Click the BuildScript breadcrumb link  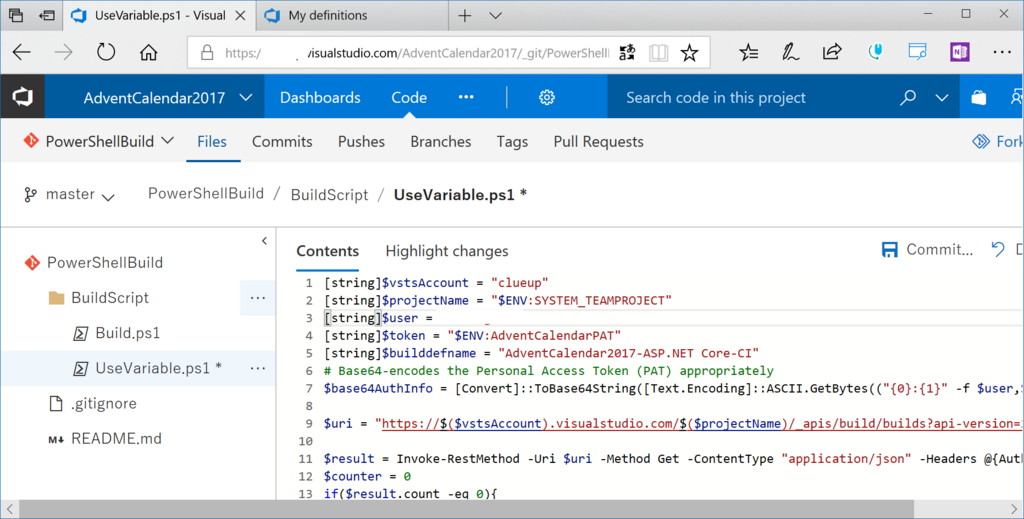(x=329, y=195)
